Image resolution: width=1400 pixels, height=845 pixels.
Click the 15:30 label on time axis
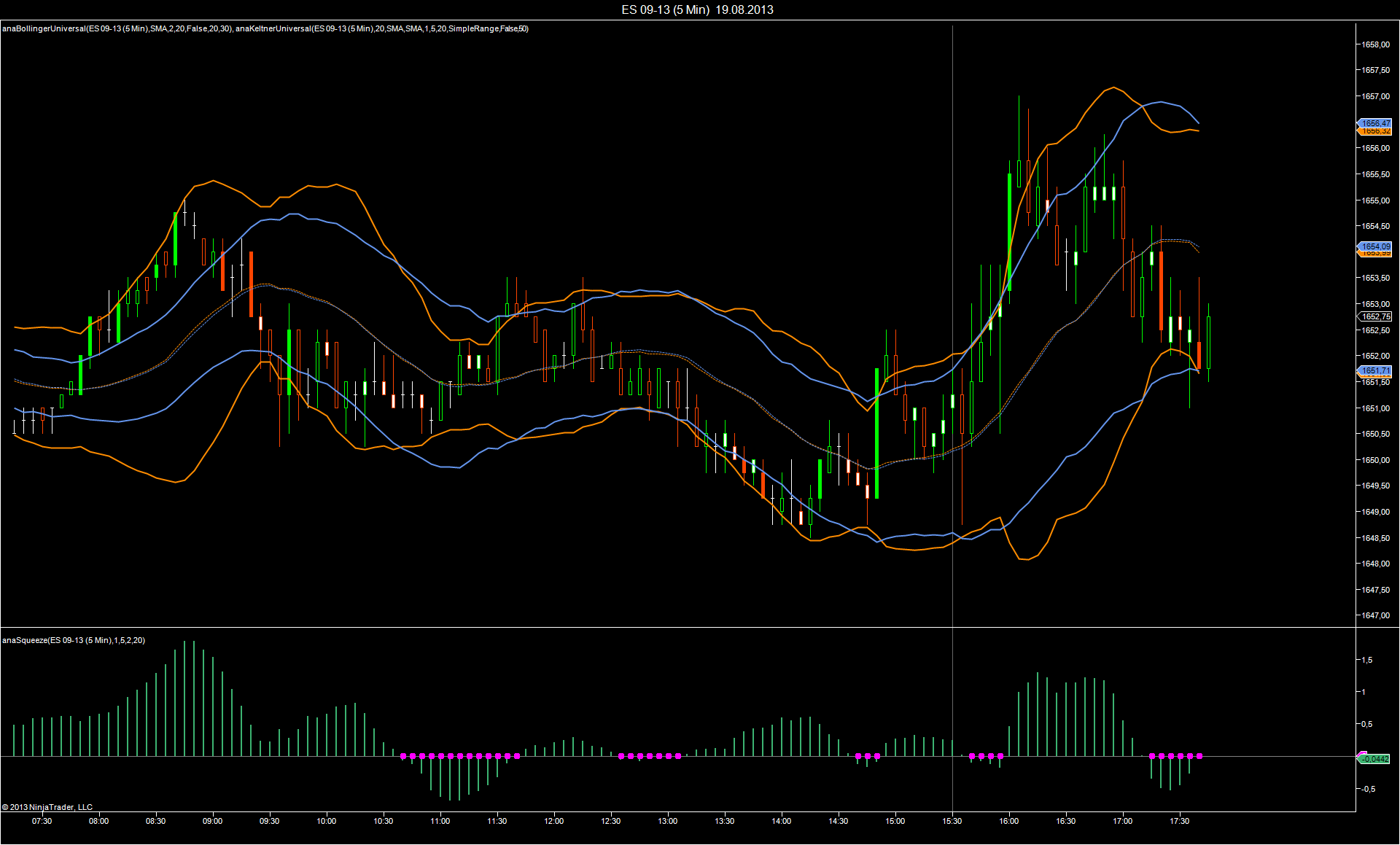952,821
